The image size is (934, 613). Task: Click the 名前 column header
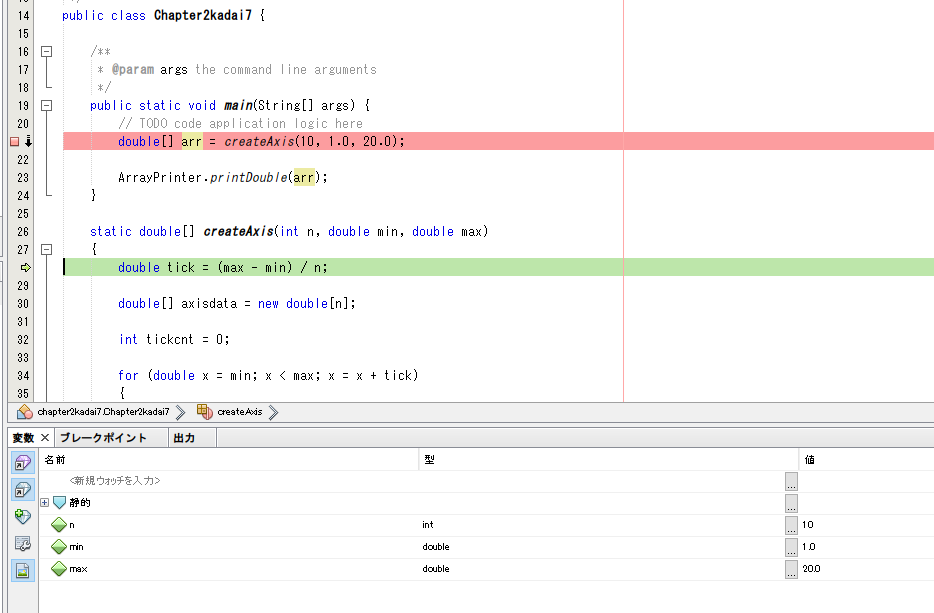(x=229, y=459)
